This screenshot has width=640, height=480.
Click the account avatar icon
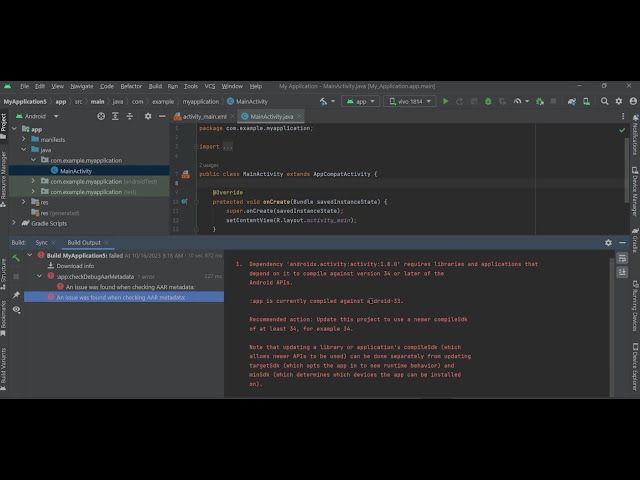tap(633, 101)
